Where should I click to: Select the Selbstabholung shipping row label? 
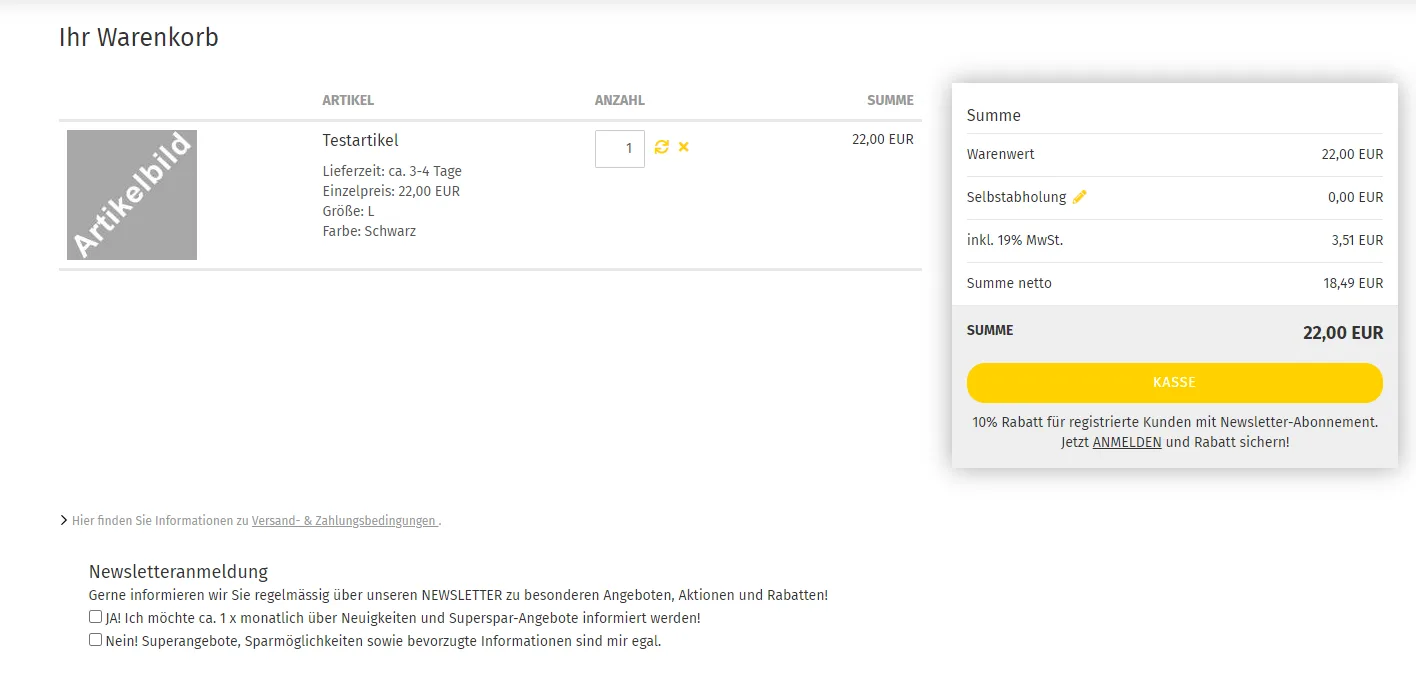point(1016,197)
